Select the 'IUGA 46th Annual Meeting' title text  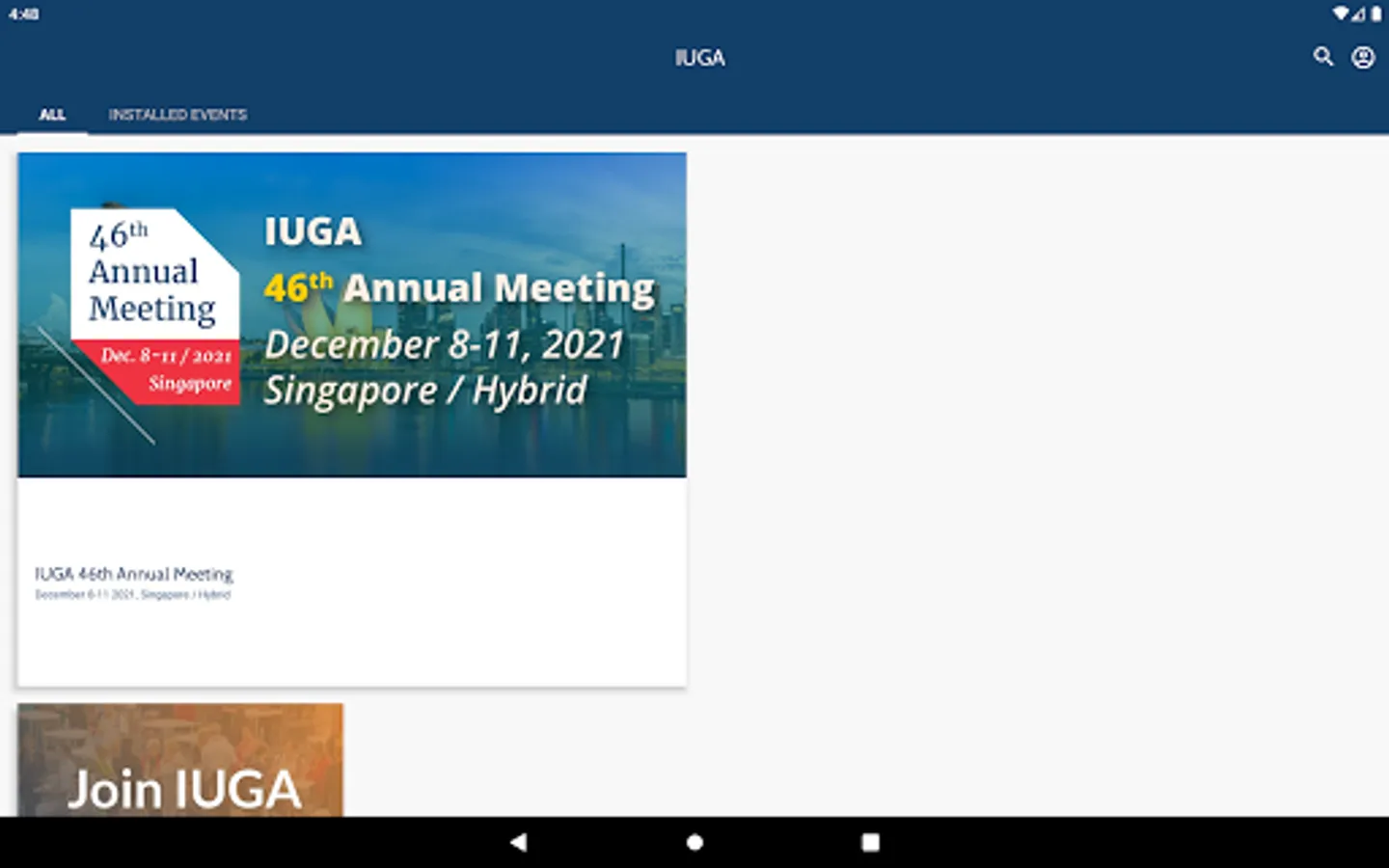134,574
